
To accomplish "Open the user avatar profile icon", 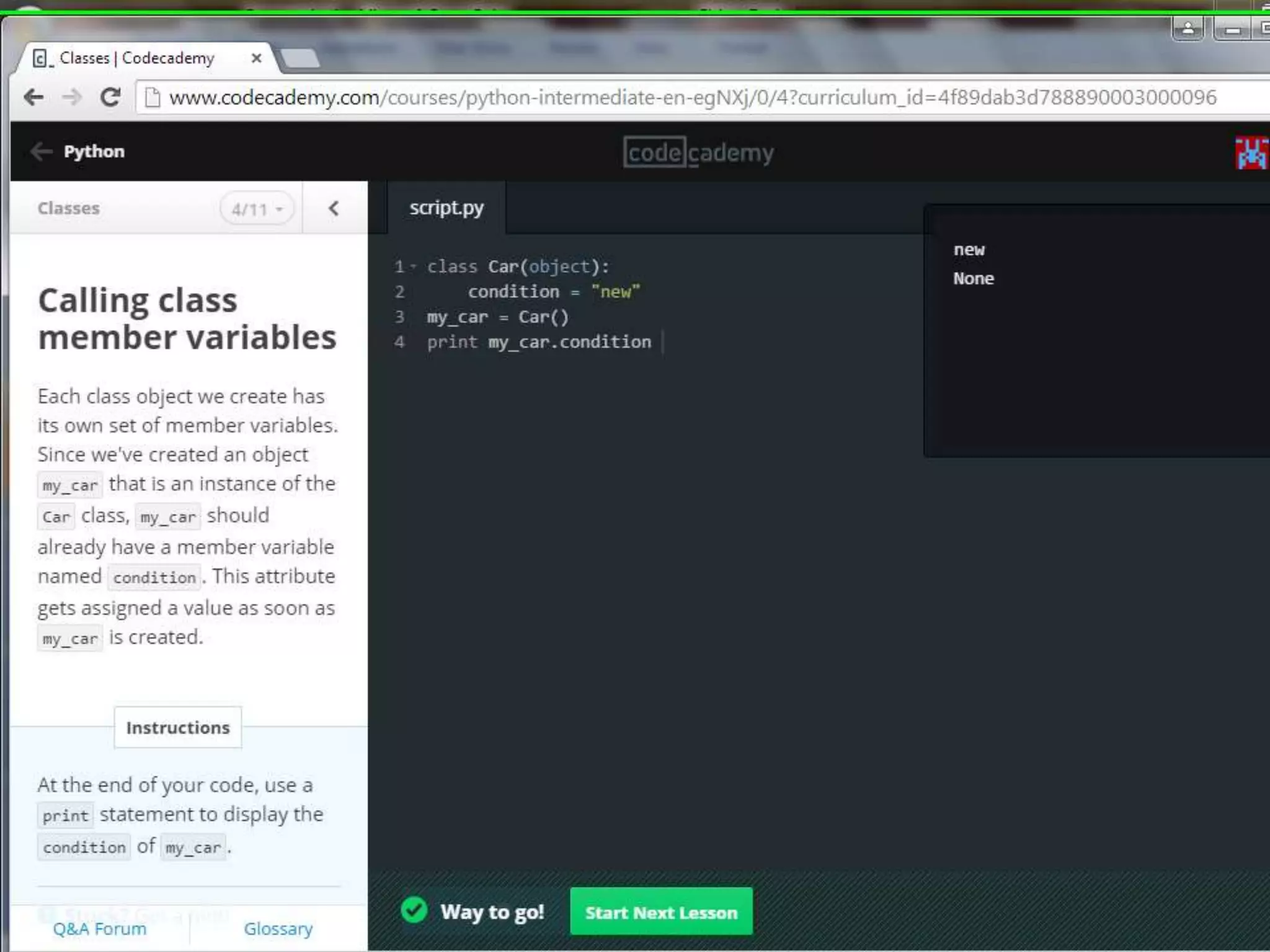I will 1252,152.
